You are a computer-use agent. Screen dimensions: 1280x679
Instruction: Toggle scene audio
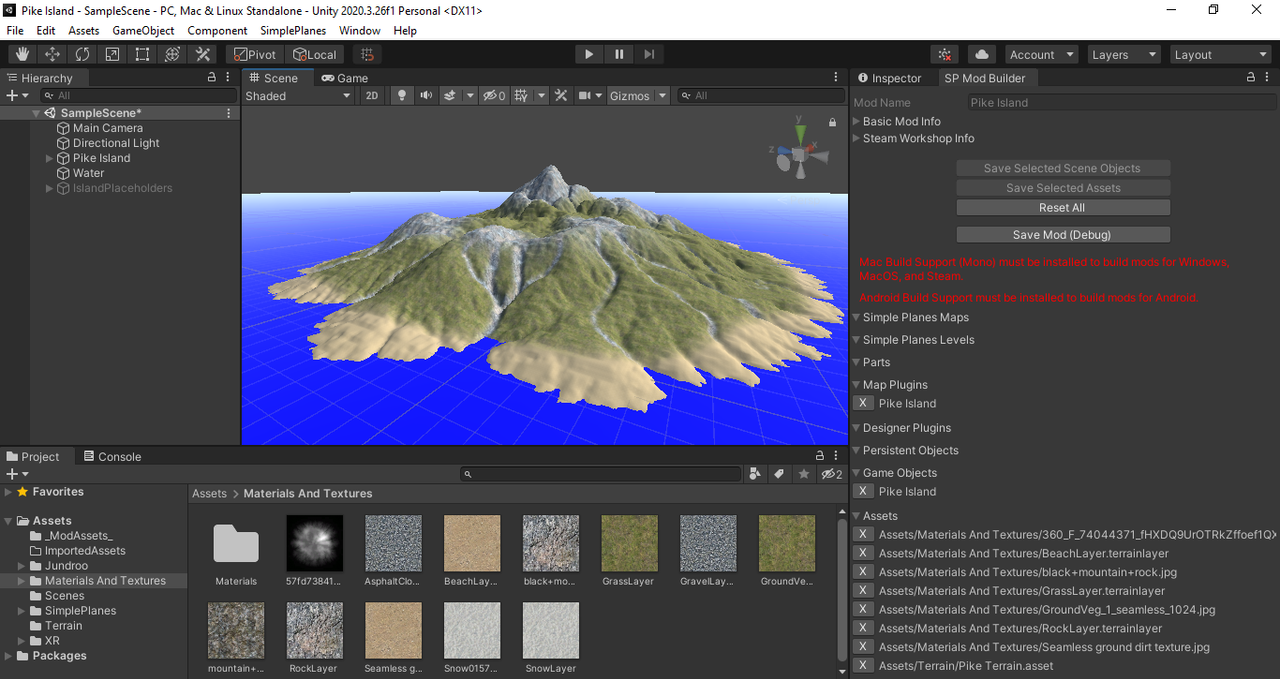pyautogui.click(x=426, y=95)
